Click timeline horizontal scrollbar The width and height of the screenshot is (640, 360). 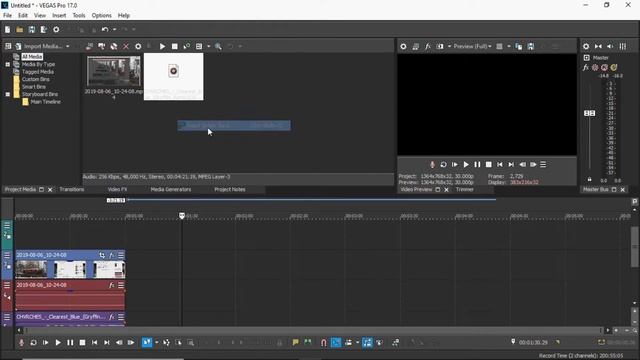(313, 330)
